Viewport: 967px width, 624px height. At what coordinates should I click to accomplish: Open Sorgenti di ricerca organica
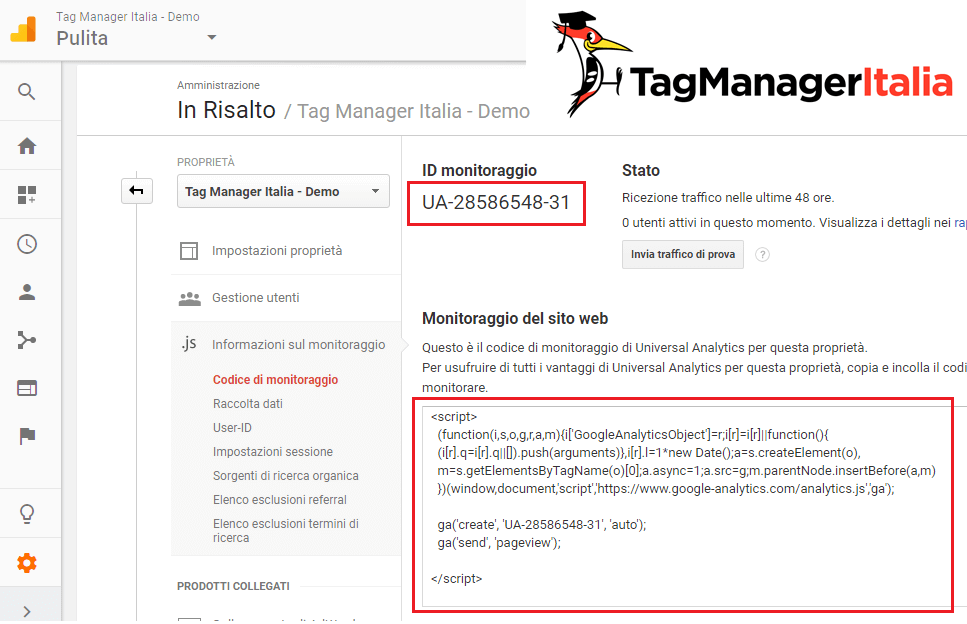point(286,476)
